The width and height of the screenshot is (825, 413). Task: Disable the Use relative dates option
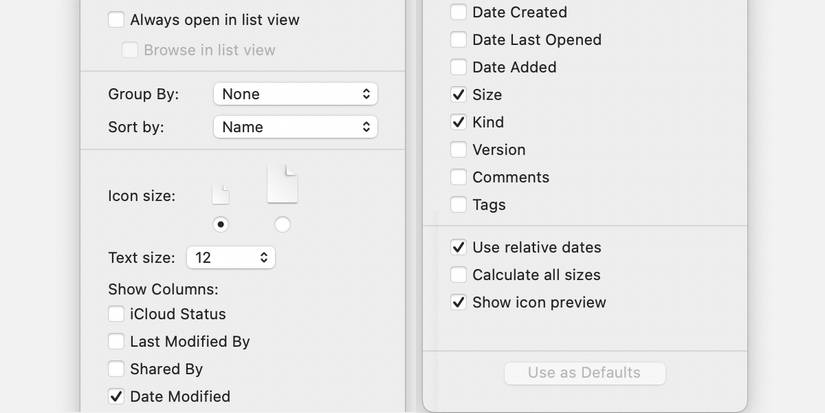pyautogui.click(x=458, y=247)
